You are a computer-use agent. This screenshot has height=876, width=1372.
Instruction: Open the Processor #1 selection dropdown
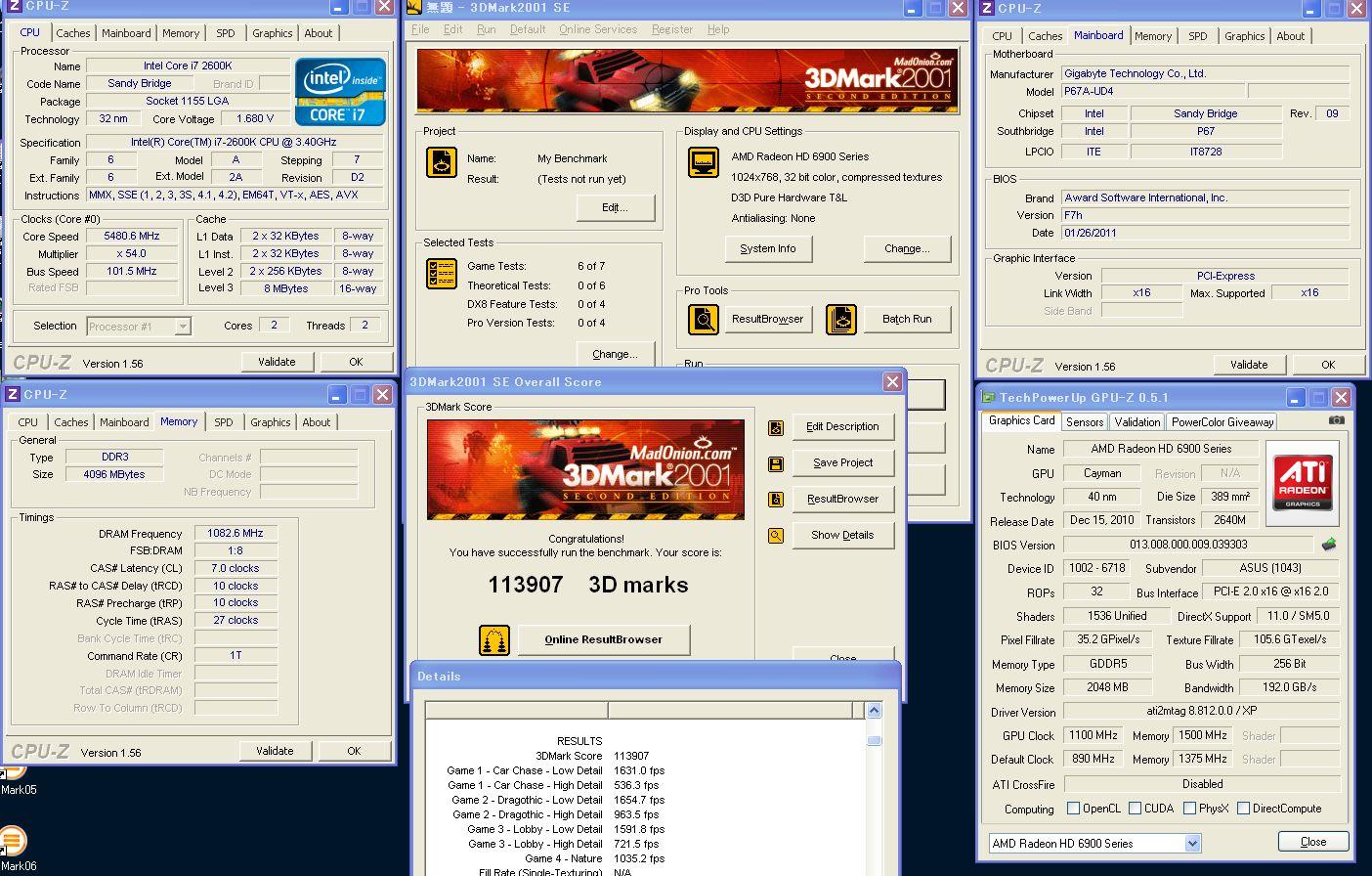pyautogui.click(x=183, y=327)
